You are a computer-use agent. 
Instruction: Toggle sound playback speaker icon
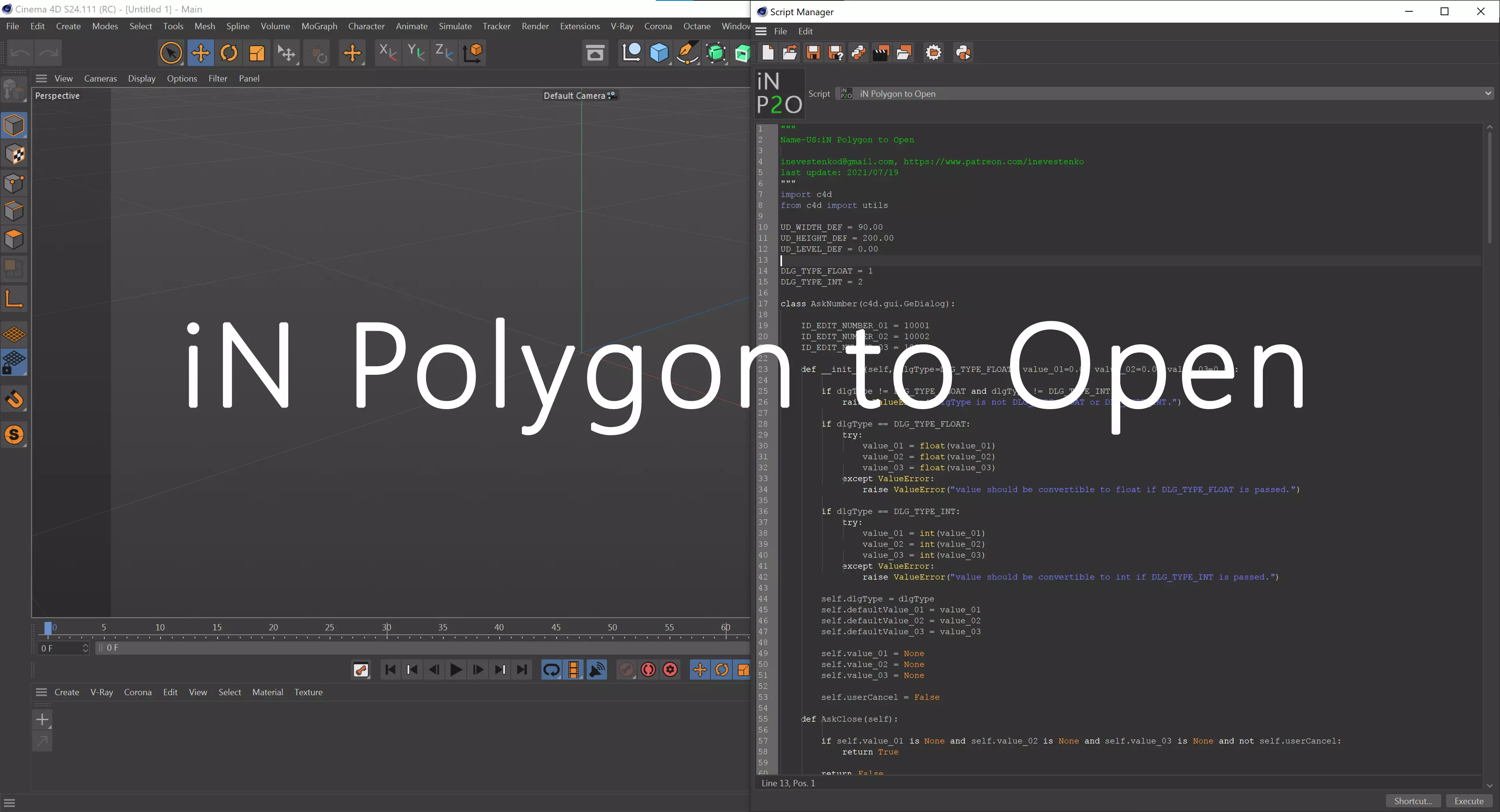pos(597,670)
